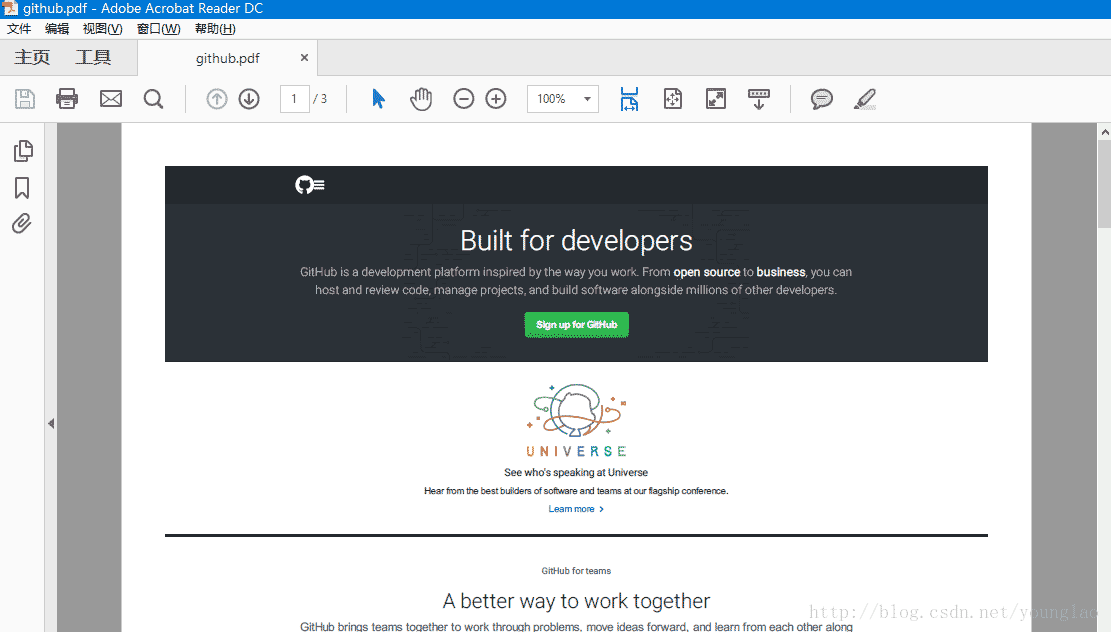Viewport: 1111px width, 632px height.
Task: Click the 'Built for developers' heading
Action: coord(576,241)
